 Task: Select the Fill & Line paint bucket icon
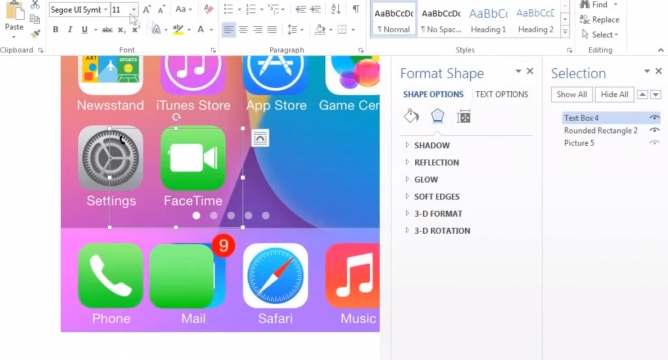(x=412, y=116)
